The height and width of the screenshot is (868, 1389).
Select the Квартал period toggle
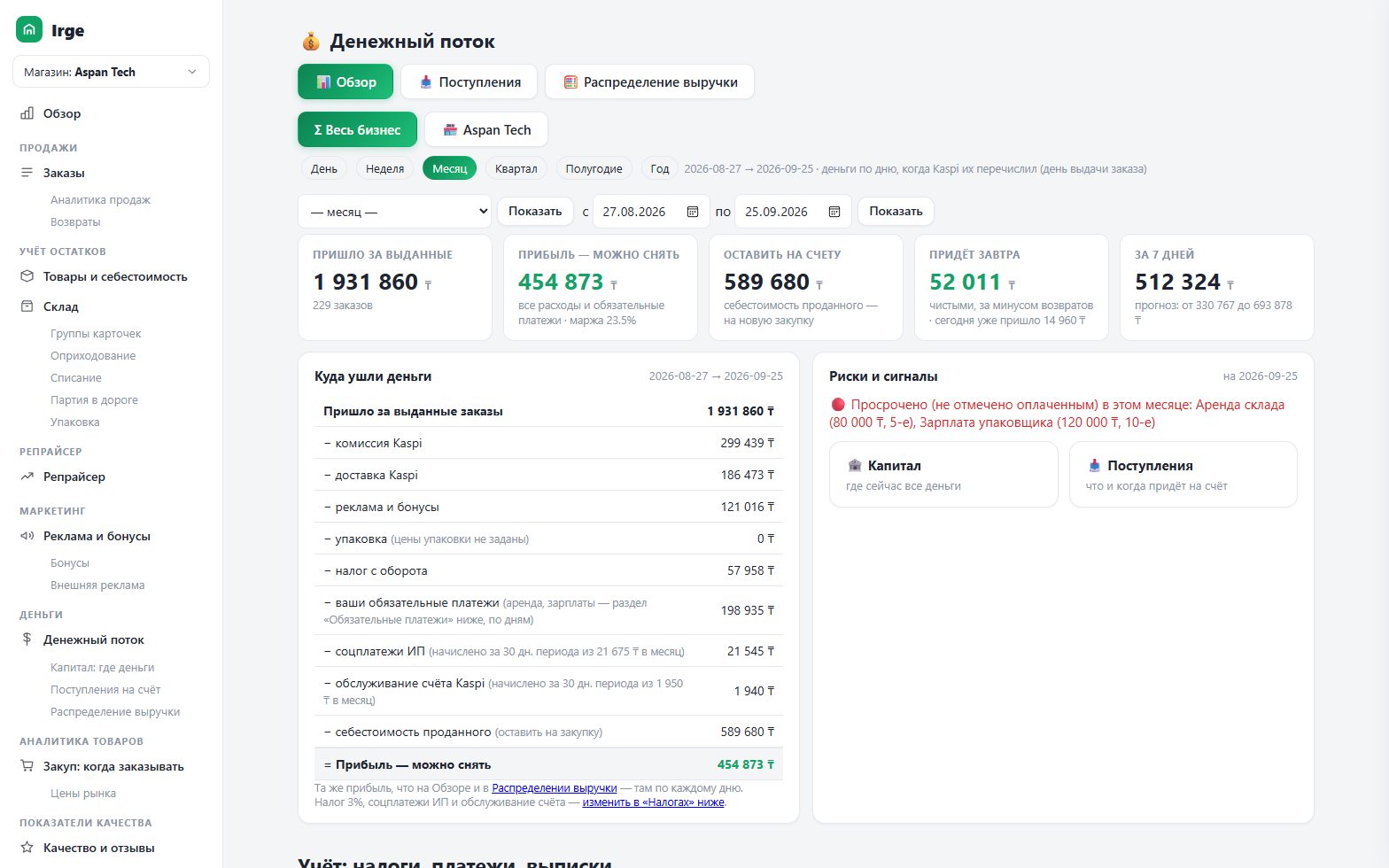click(516, 168)
